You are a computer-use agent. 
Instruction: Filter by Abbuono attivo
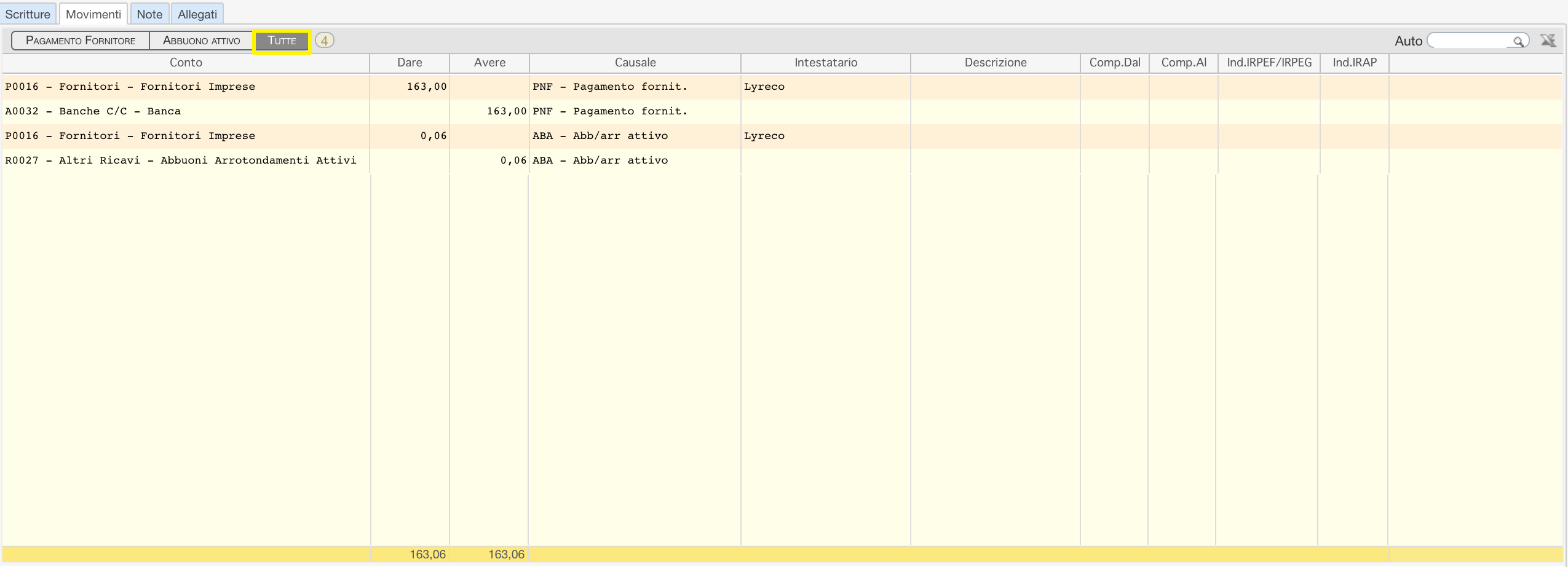click(202, 41)
